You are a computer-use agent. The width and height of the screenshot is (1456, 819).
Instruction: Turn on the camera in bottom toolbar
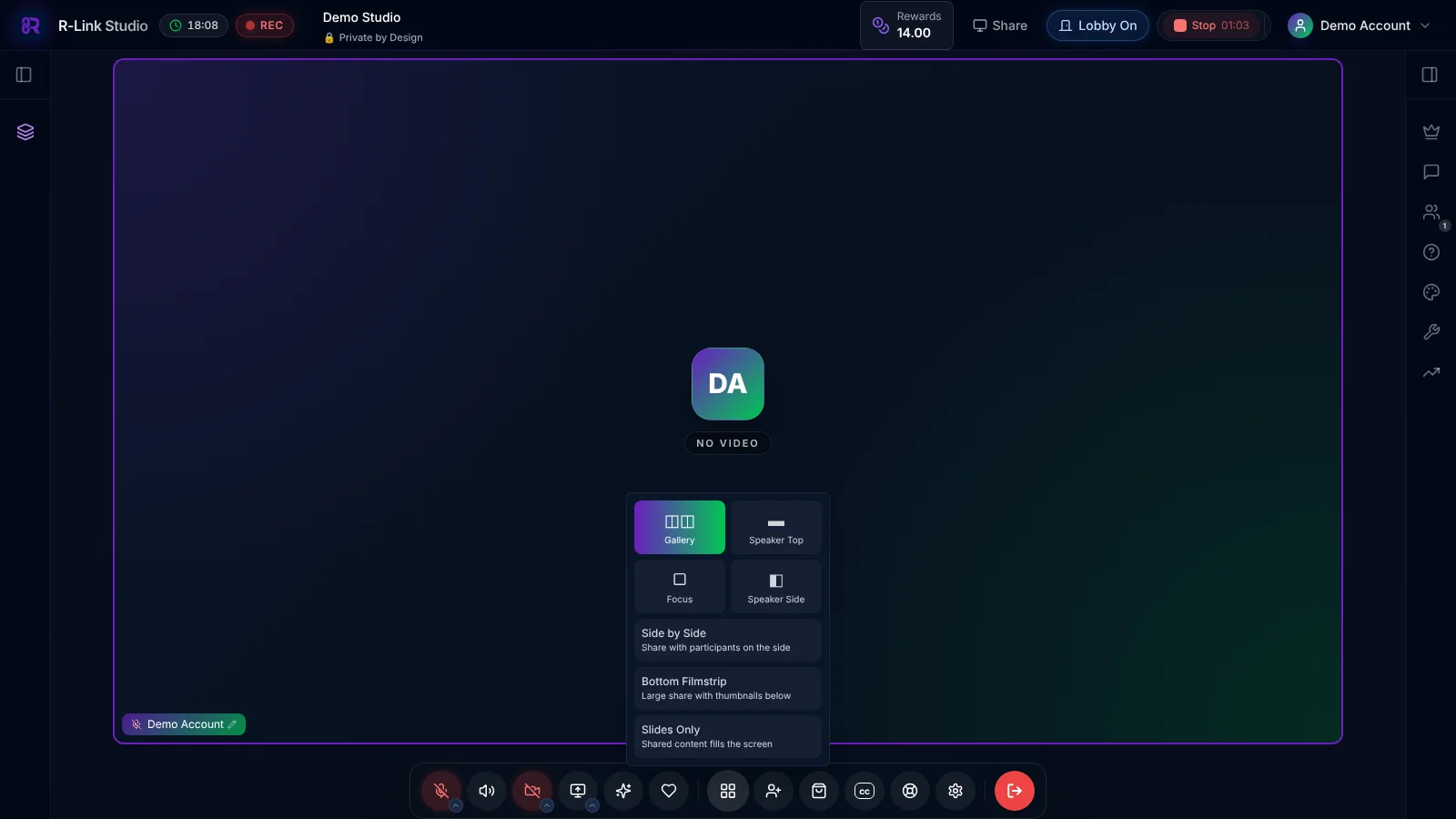532,791
